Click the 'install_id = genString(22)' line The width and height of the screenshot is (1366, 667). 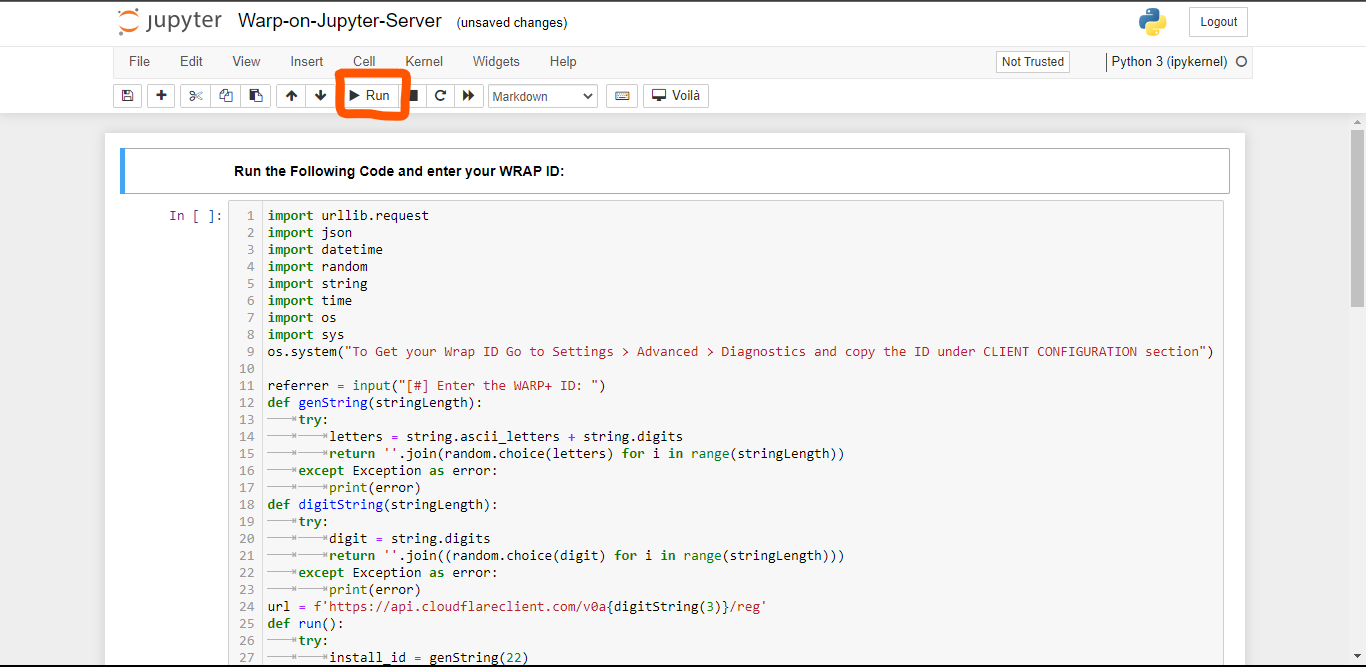tap(428, 658)
